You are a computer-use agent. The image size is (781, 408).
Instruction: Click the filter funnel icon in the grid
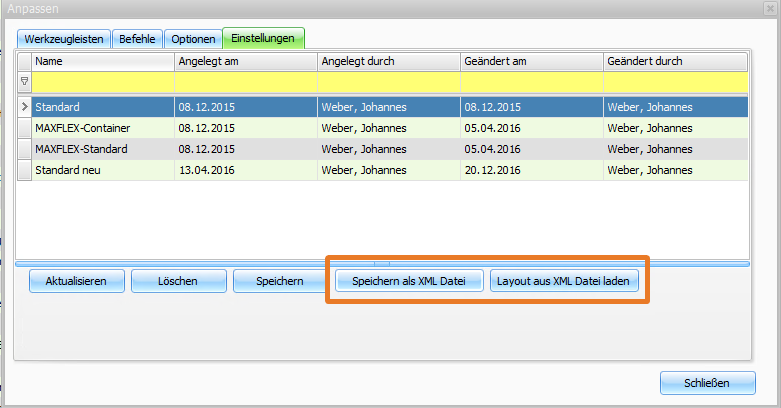click(24, 81)
